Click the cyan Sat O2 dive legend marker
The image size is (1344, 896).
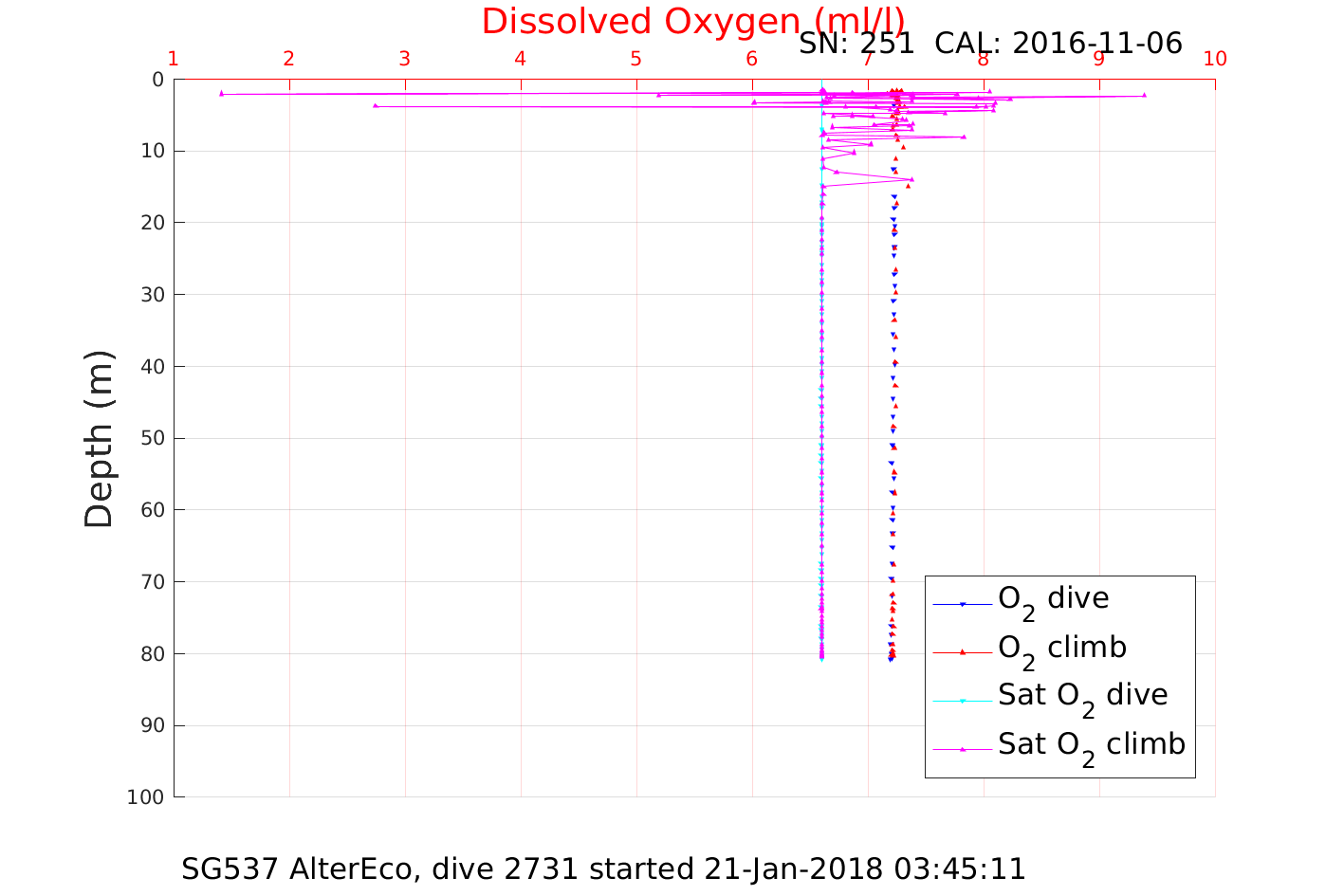point(962,701)
